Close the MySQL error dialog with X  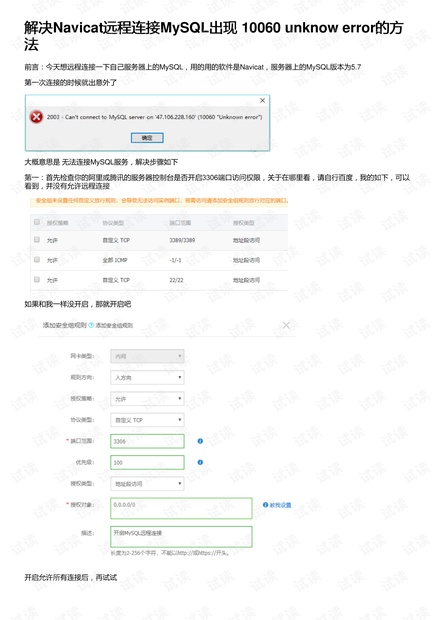(262, 100)
